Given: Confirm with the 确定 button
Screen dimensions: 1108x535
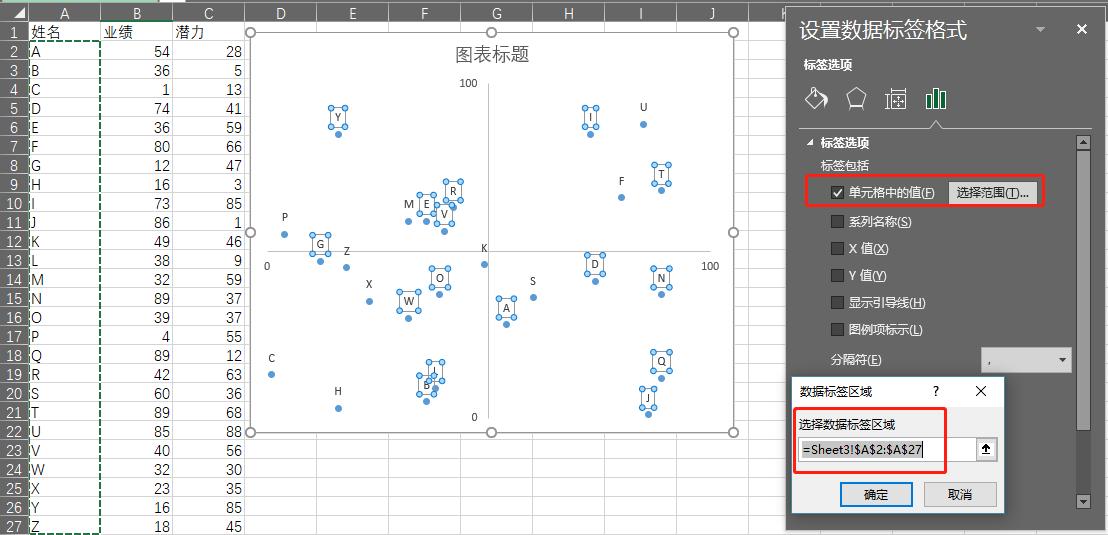Looking at the screenshot, I should coord(876,495).
